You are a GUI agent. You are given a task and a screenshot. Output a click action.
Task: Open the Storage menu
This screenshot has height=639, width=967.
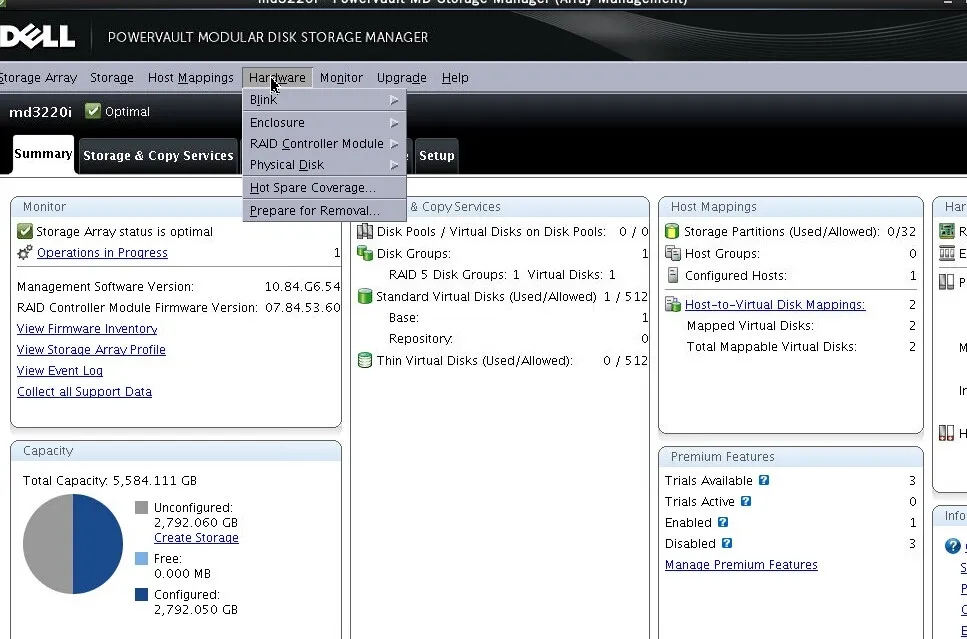tap(112, 78)
